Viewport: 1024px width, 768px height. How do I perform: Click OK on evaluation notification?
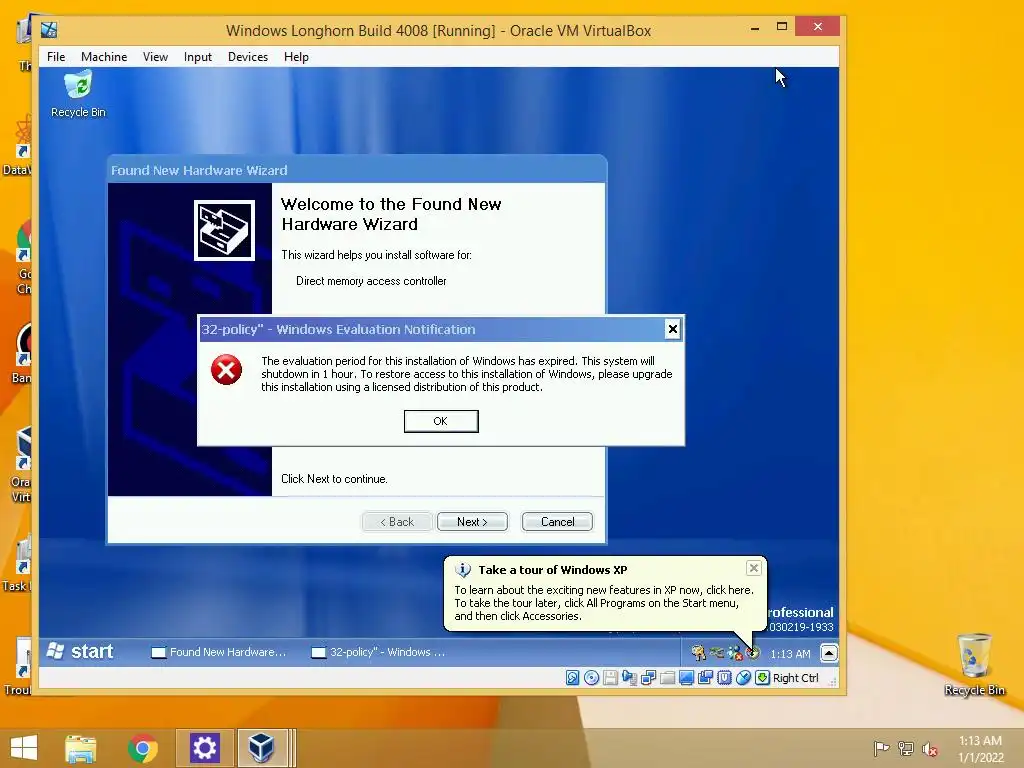point(441,421)
